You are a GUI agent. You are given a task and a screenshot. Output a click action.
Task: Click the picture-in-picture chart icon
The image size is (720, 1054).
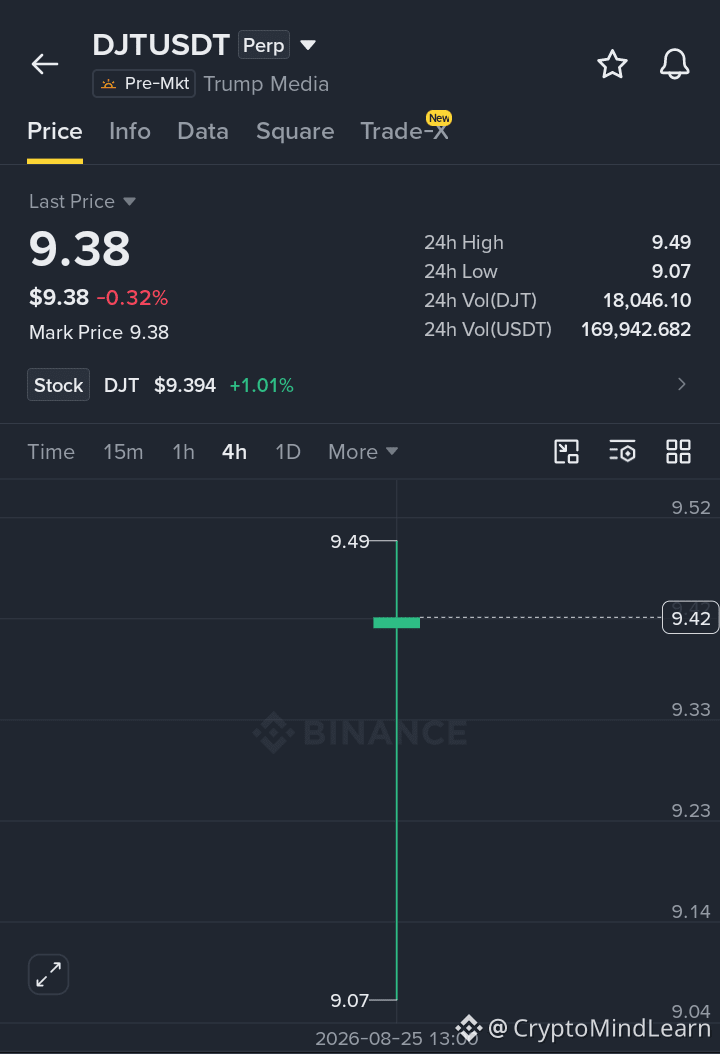pos(566,452)
